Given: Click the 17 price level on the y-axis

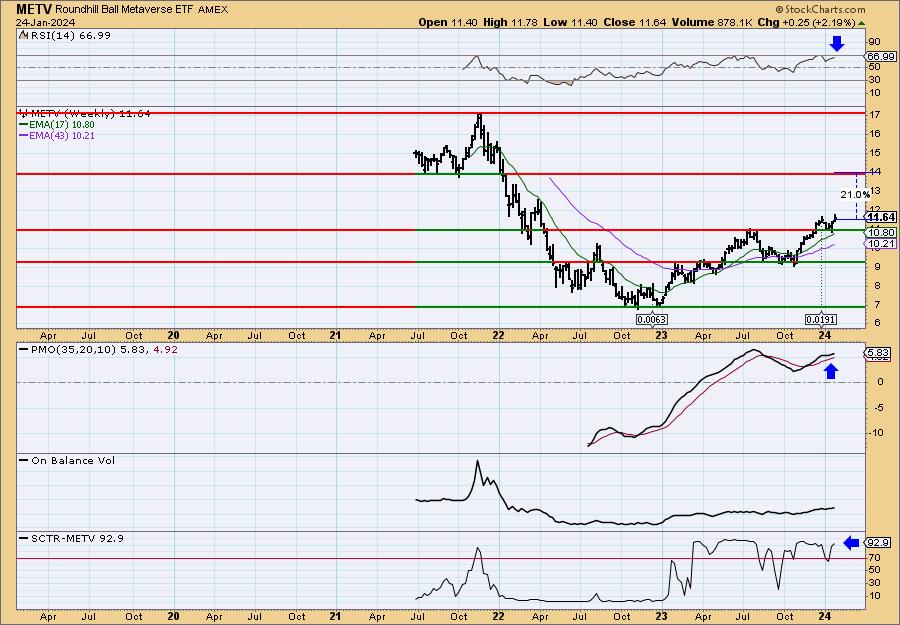Looking at the screenshot, I should [874, 115].
